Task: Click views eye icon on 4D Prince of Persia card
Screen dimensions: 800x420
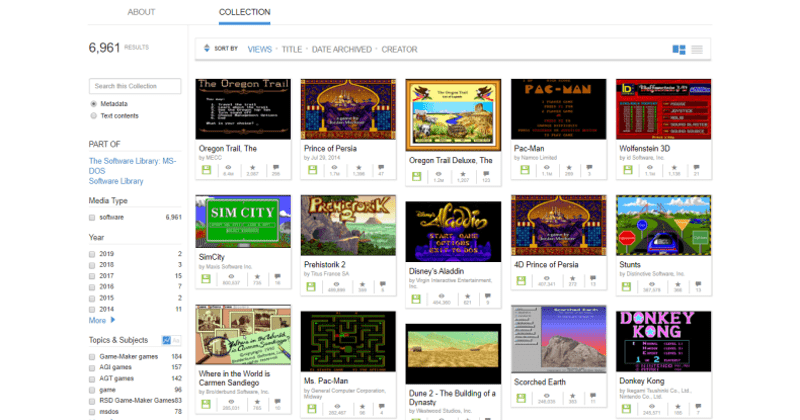Action: pyautogui.click(x=546, y=278)
